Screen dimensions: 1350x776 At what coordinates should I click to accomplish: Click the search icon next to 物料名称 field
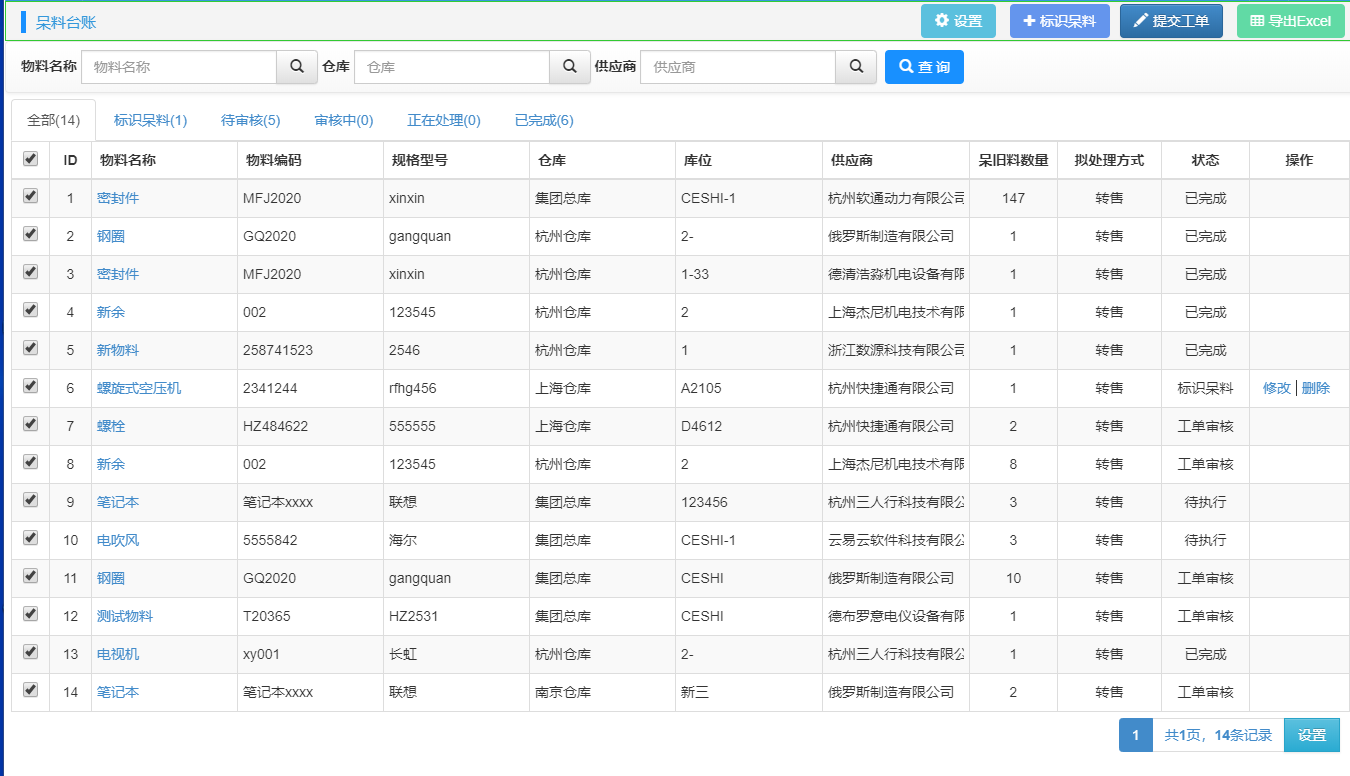click(x=297, y=67)
